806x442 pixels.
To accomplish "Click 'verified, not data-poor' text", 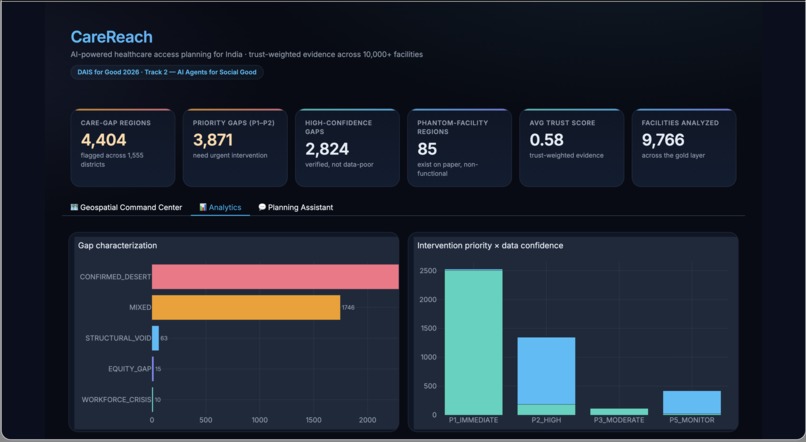I will 339,164.
